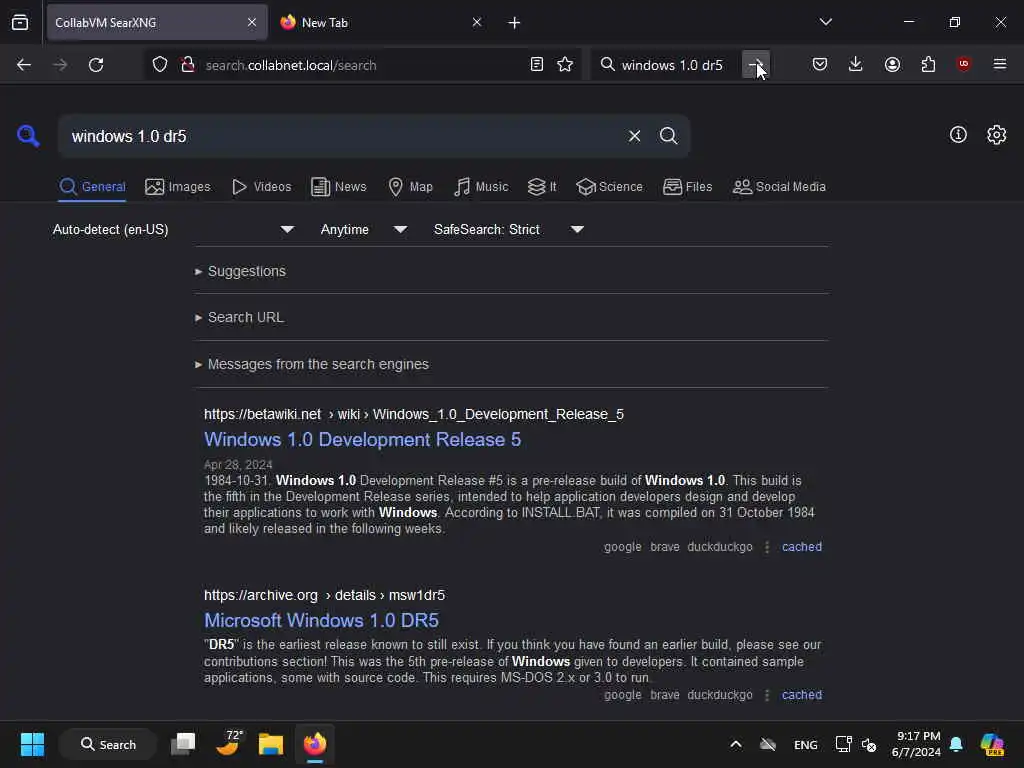
Task: Open the clock showing 9:17 PM
Action: coord(916,744)
